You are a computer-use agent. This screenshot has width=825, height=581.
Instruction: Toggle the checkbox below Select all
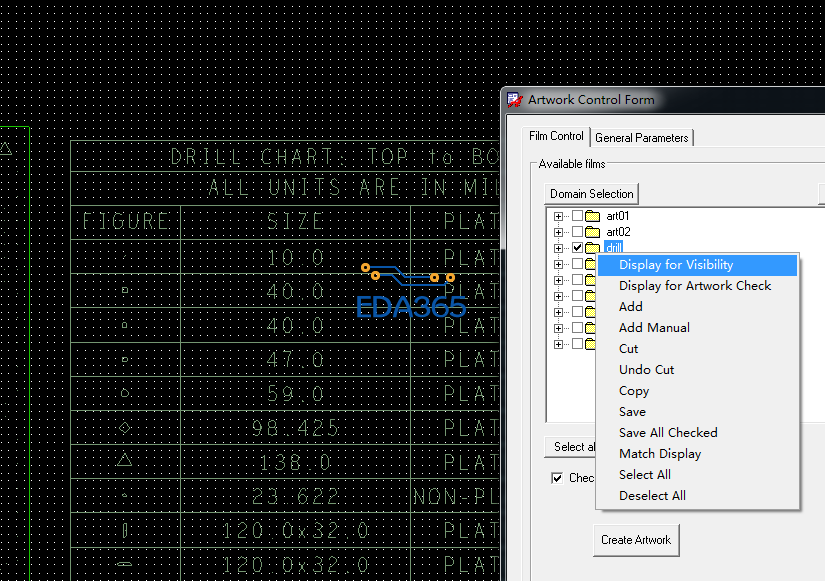click(x=557, y=478)
